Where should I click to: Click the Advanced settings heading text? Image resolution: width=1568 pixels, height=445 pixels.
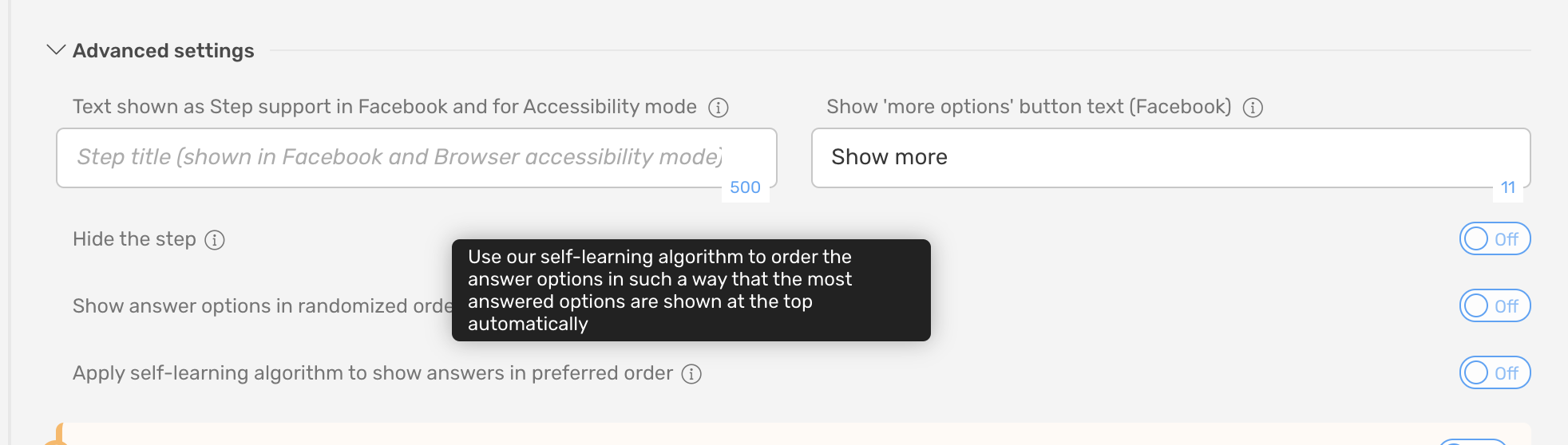coord(164,51)
